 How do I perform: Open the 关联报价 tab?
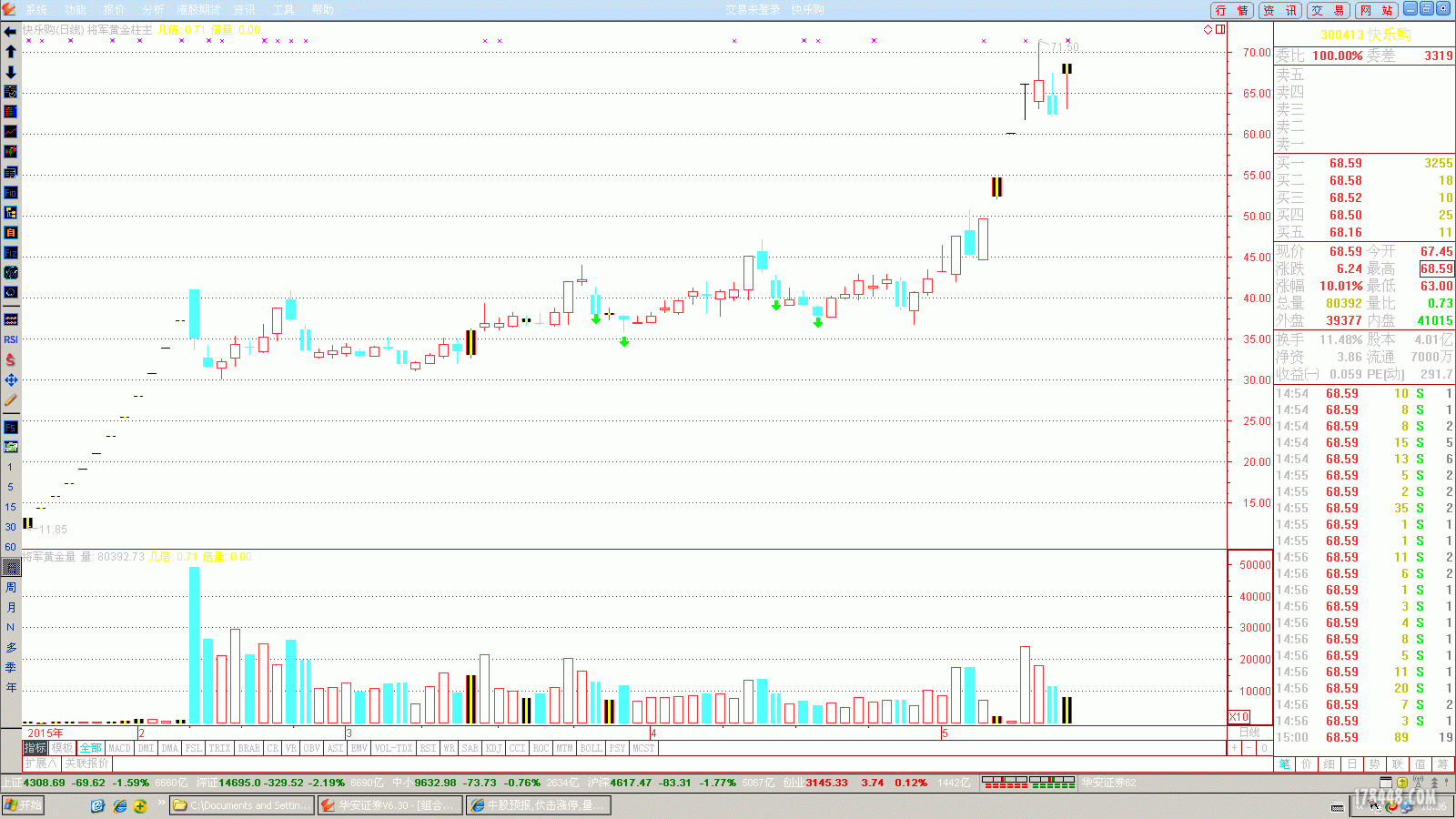pyautogui.click(x=86, y=763)
